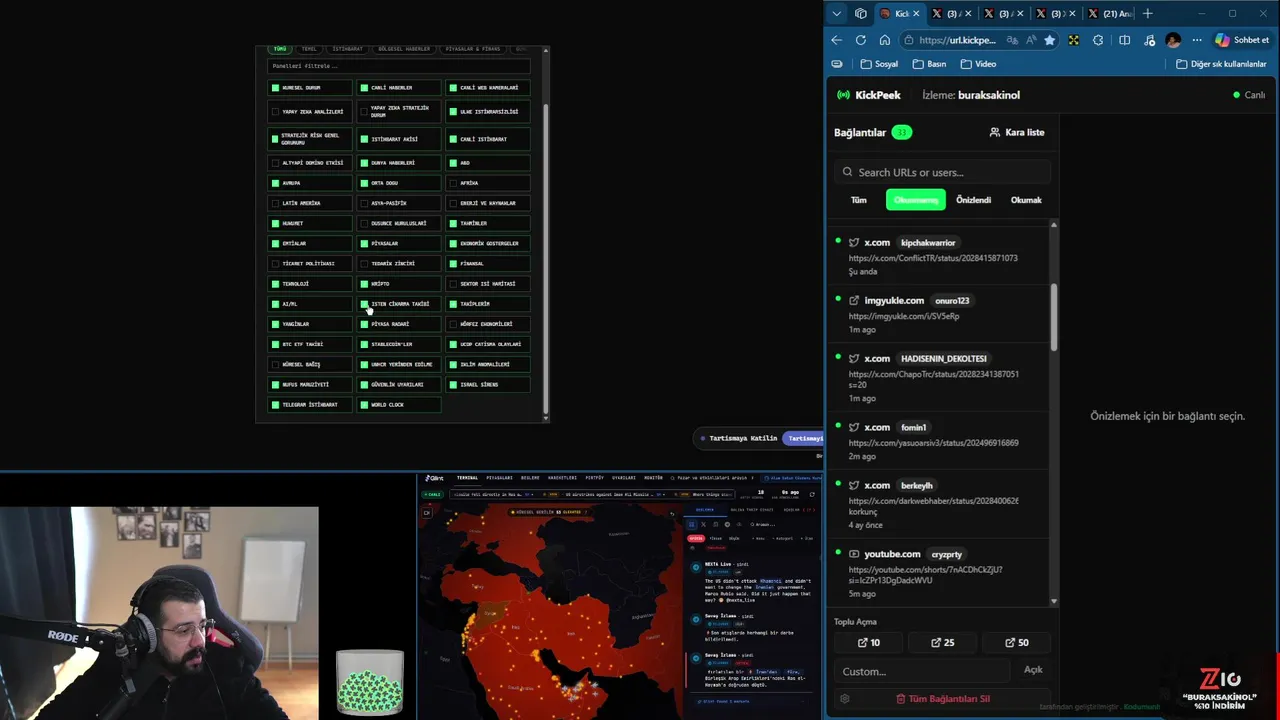Toggle the WORLD CLOCK panel checkbox

[364, 405]
